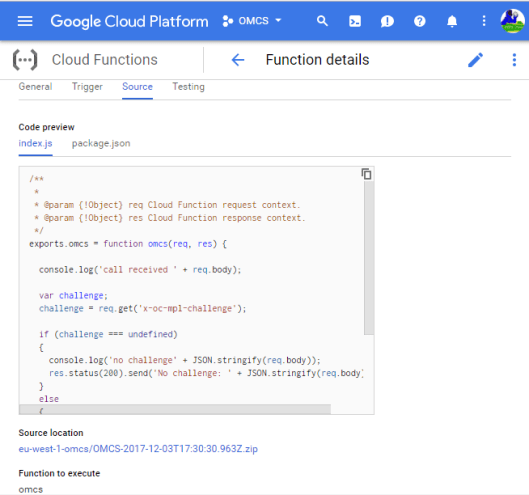Open the top bar vertical dots menu

484,21
